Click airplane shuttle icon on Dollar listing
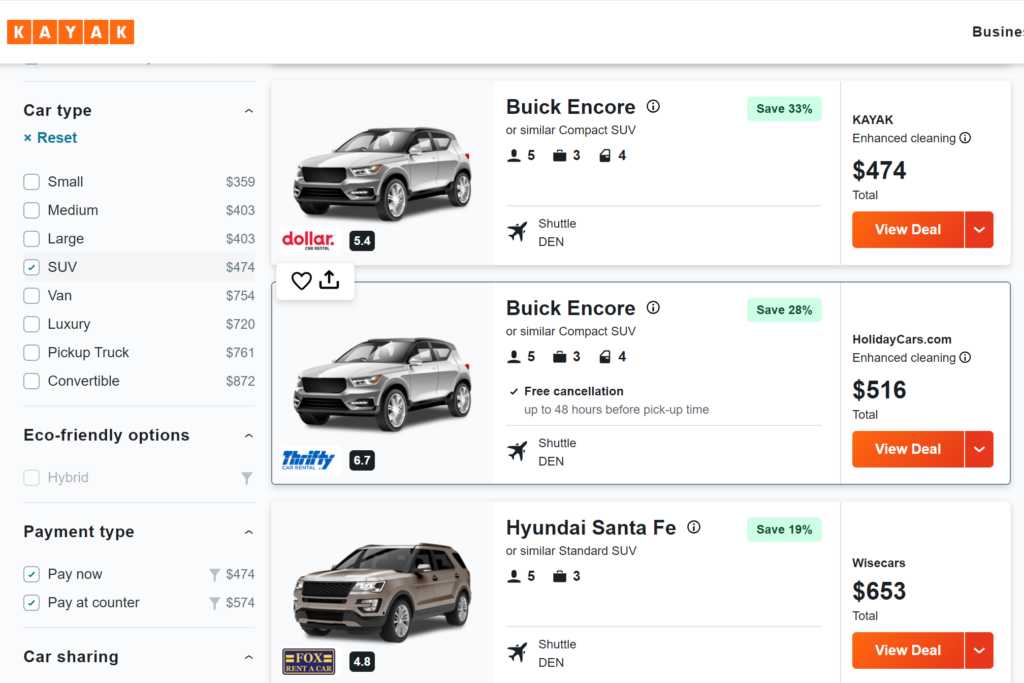This screenshot has height=683, width=1024. tap(517, 232)
